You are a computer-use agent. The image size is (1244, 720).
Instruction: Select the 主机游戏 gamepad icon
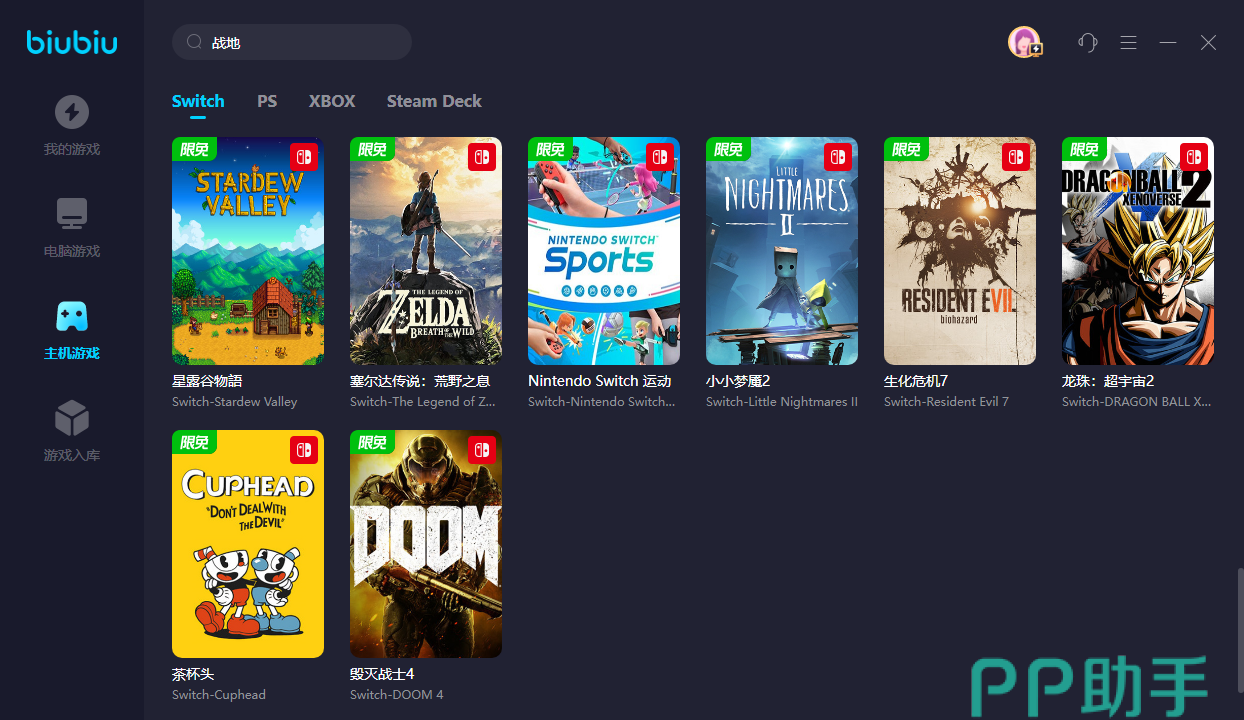[71, 316]
